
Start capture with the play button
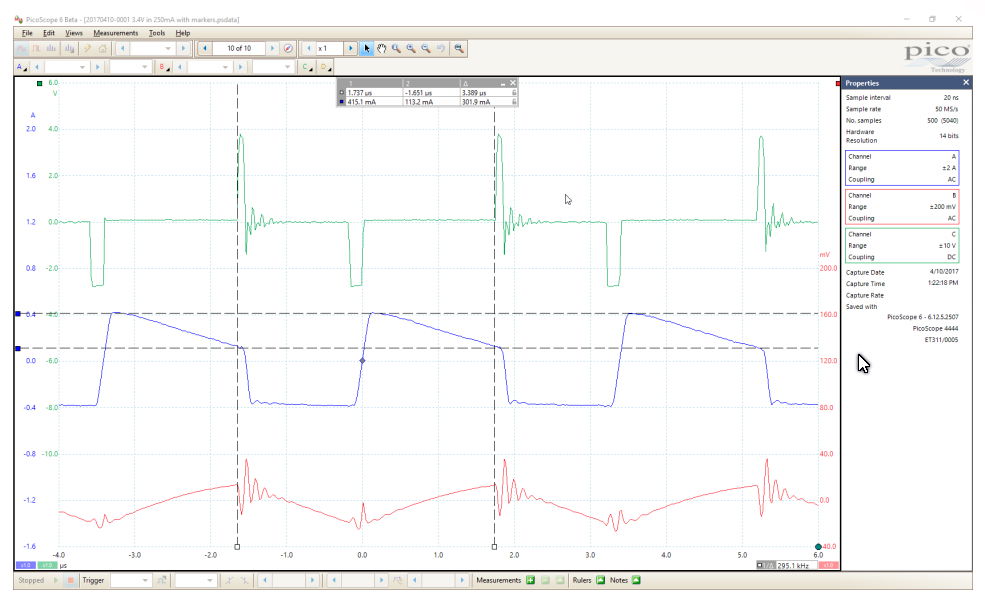click(56, 580)
